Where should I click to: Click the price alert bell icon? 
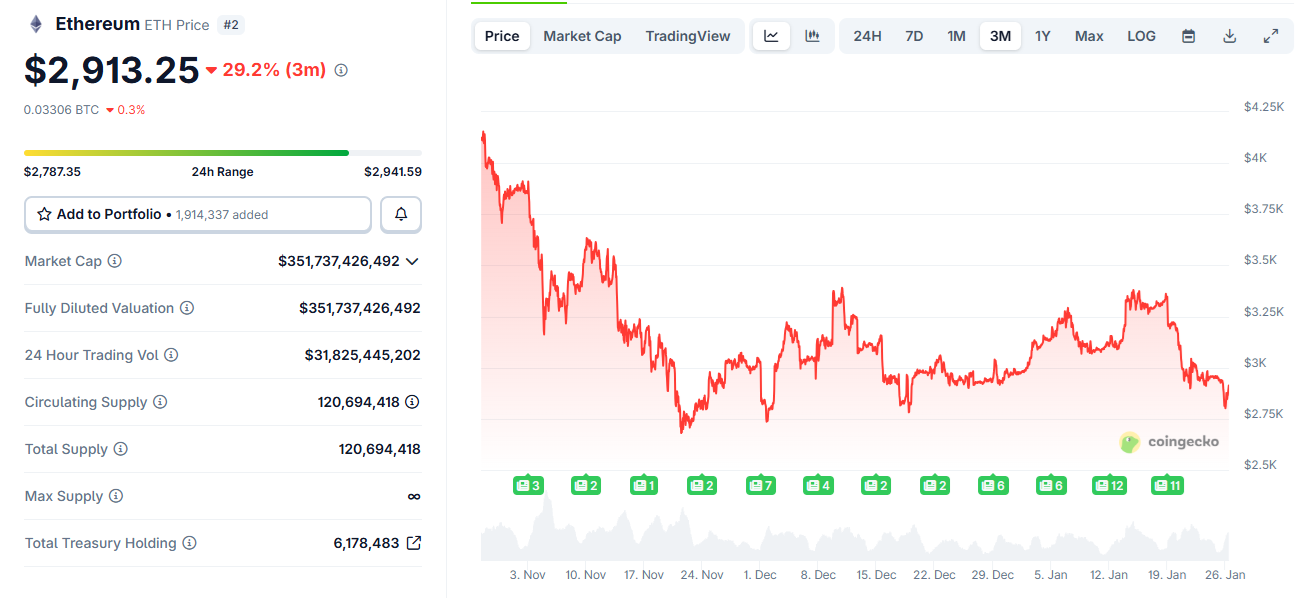400,214
